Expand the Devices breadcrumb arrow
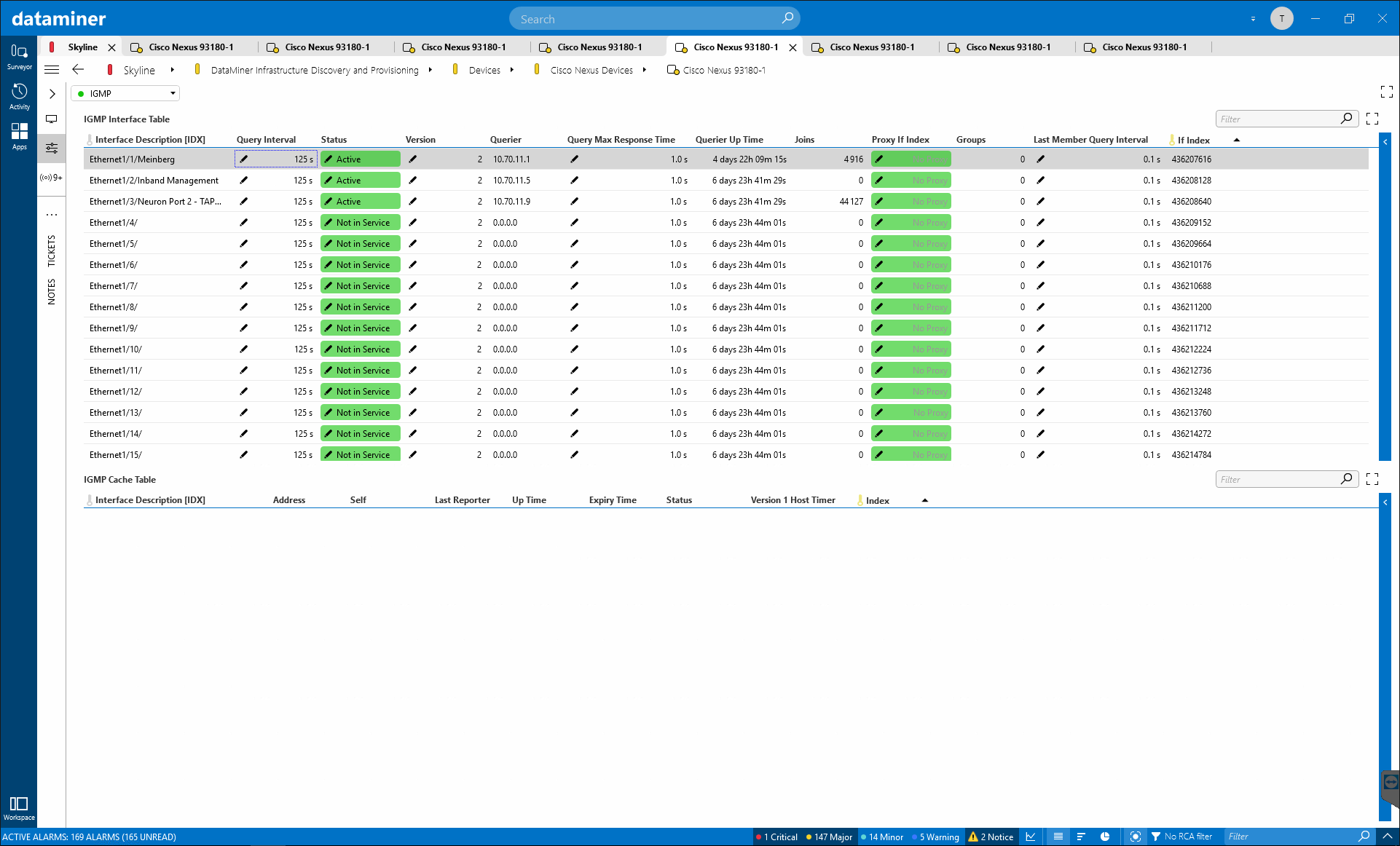The width and height of the screenshot is (1400, 846). coord(512,70)
